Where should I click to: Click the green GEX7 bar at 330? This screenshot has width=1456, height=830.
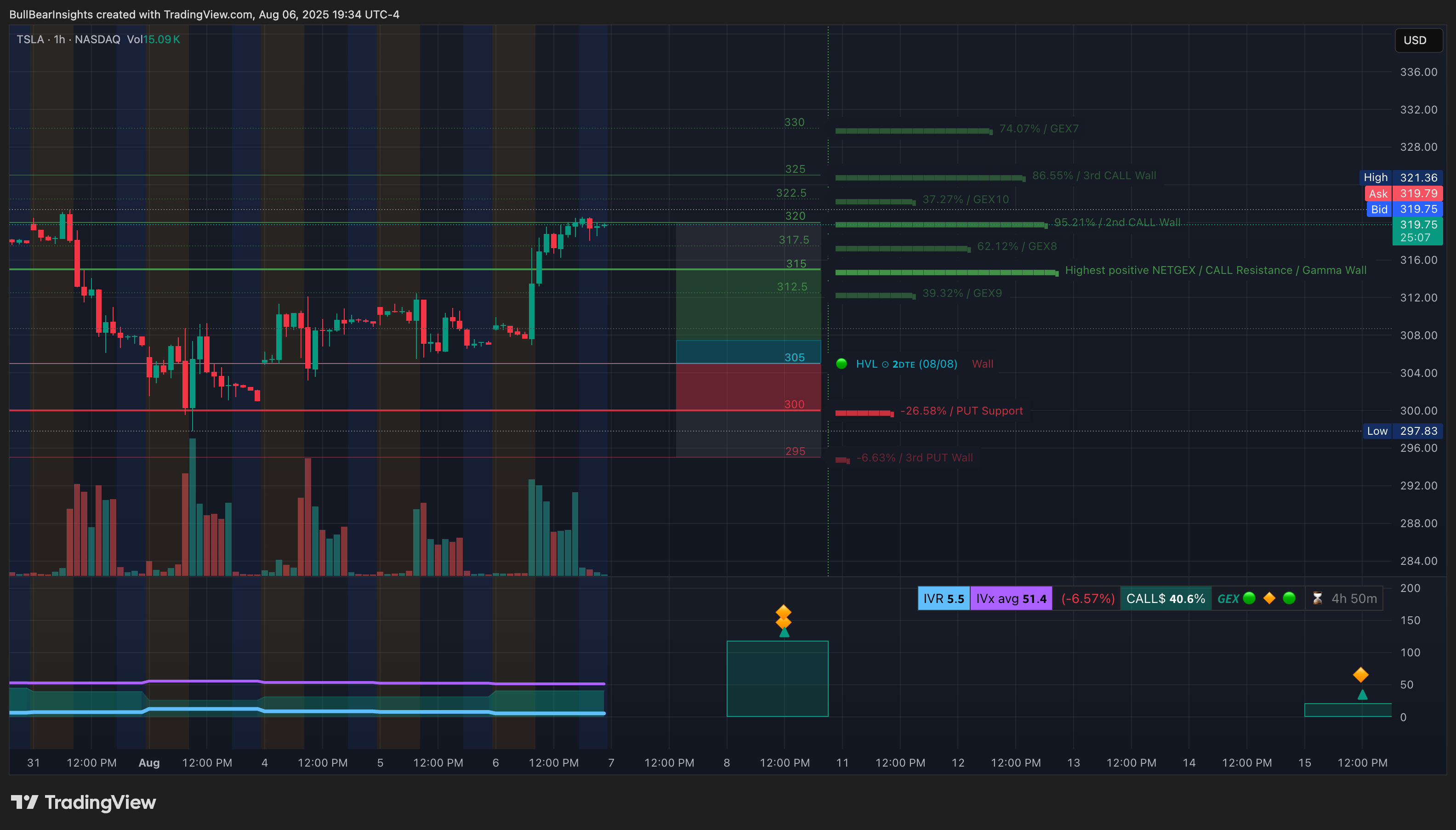pos(913,131)
